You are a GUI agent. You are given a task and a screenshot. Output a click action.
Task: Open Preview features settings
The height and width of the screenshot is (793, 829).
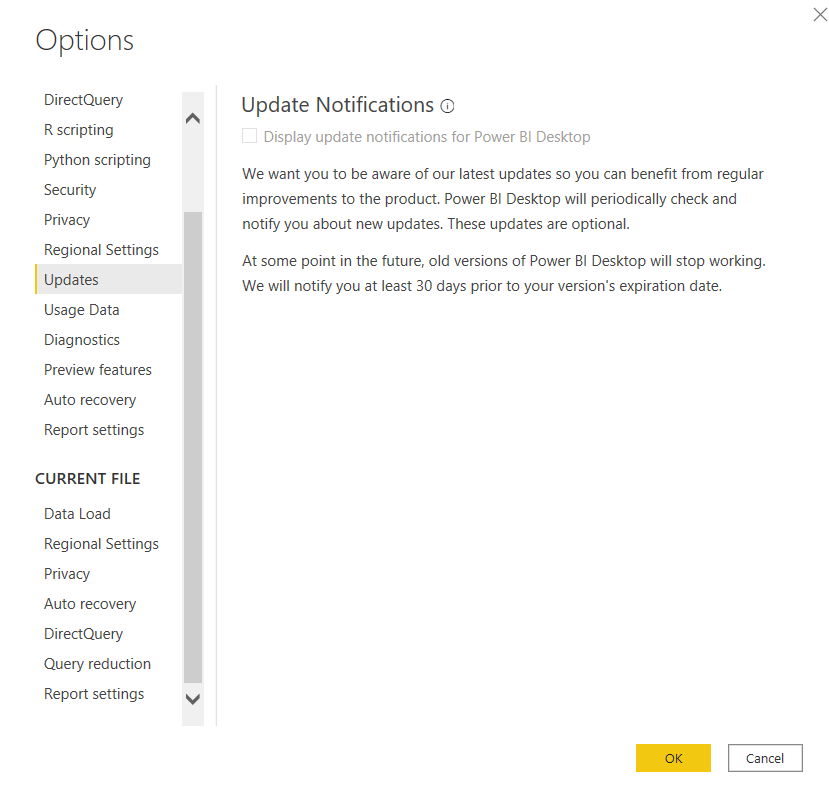pos(98,370)
